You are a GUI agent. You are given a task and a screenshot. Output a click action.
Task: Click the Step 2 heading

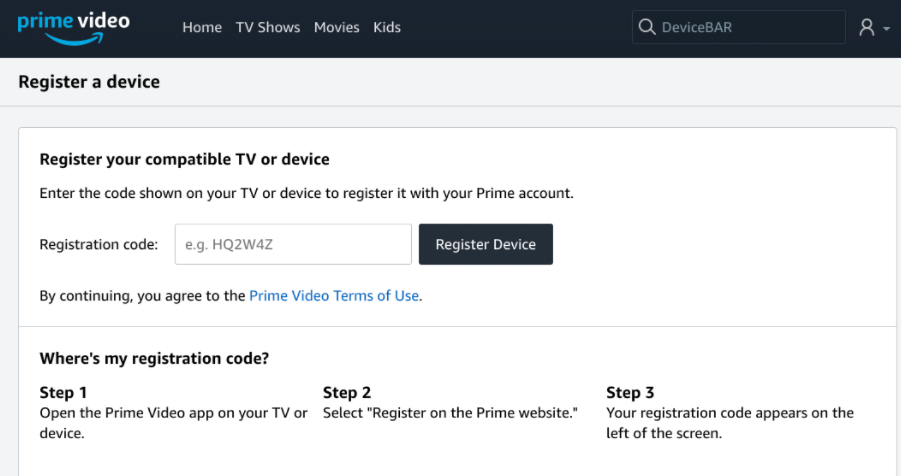pos(347,393)
